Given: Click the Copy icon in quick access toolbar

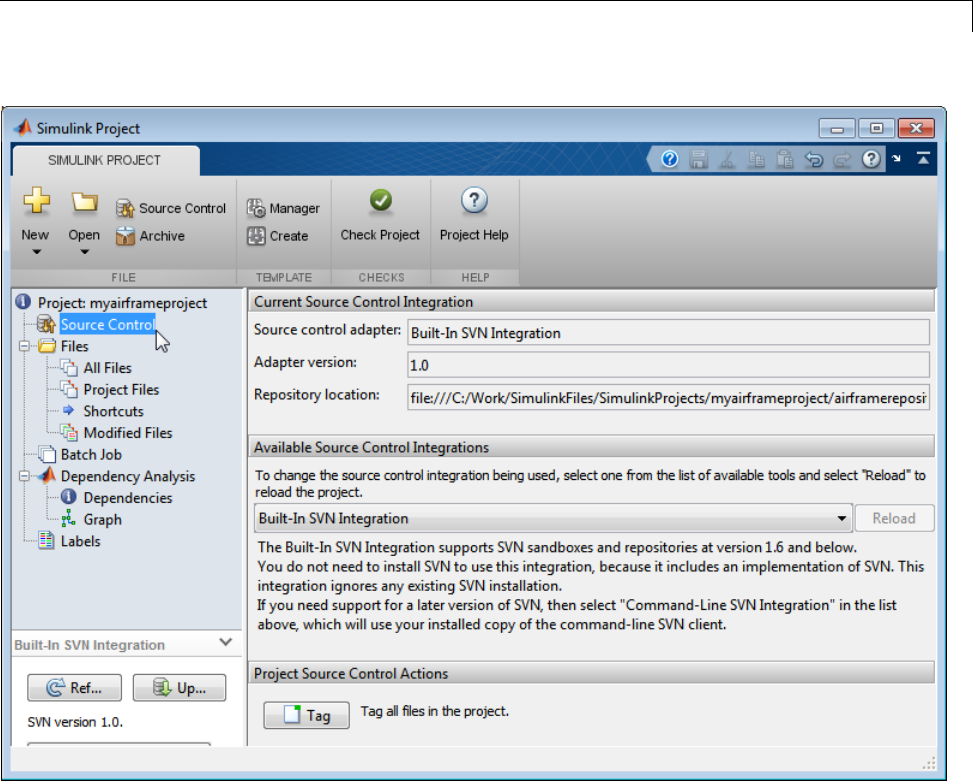Looking at the screenshot, I should [x=756, y=159].
